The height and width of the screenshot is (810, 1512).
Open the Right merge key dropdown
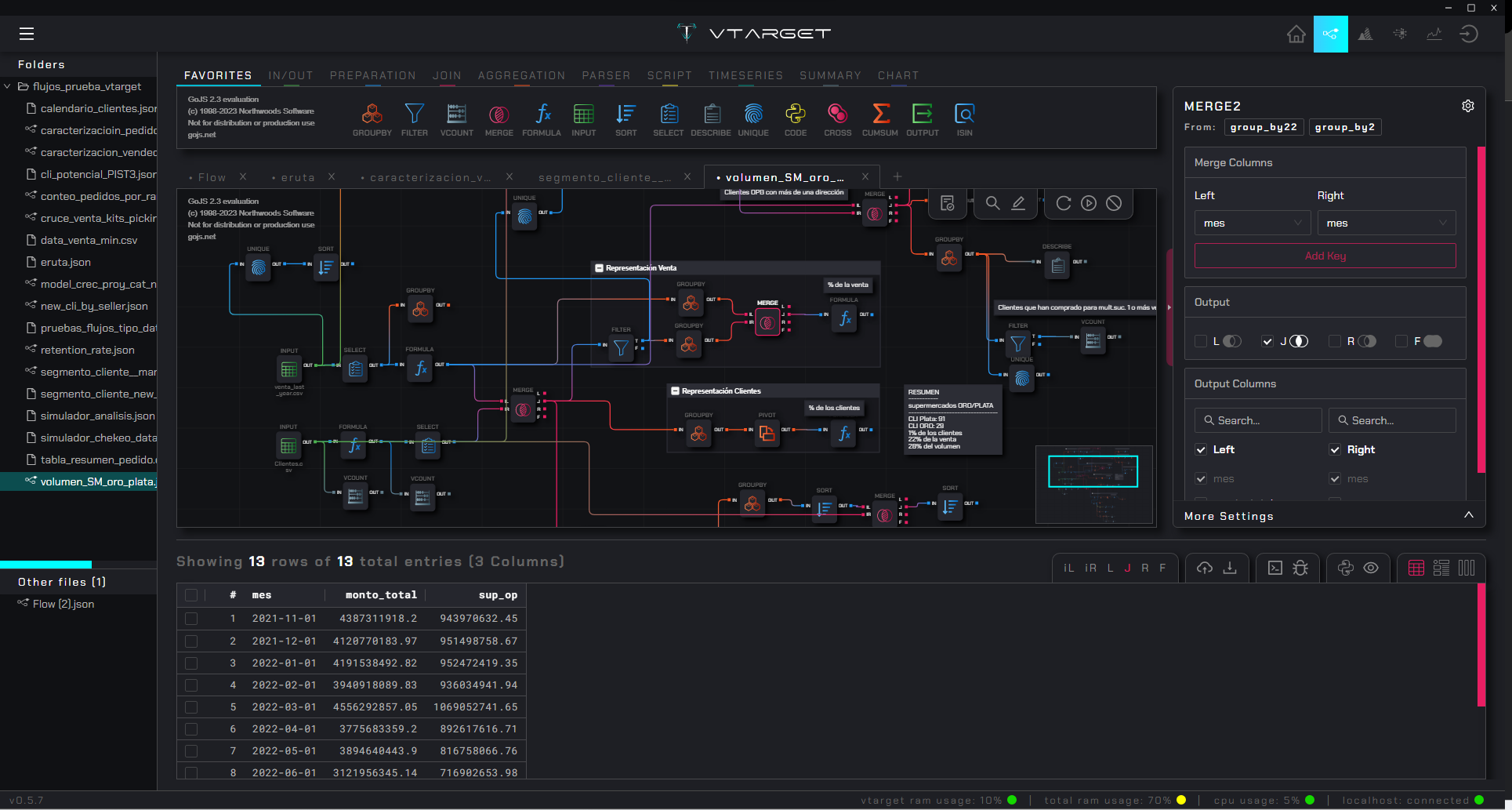point(1386,223)
